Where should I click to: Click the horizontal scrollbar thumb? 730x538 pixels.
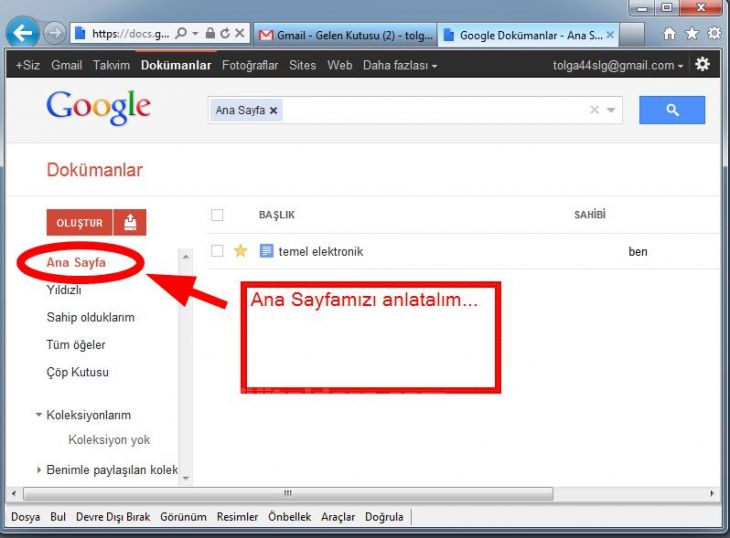click(288, 493)
